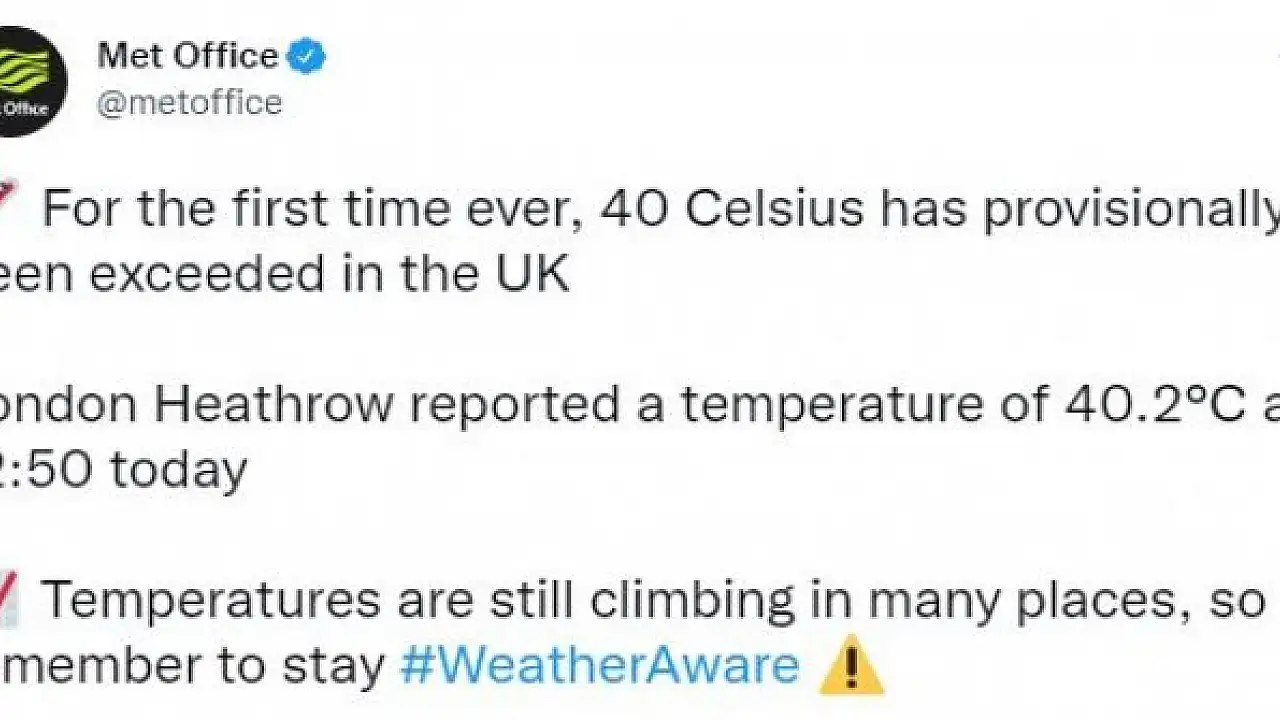Open the @metoffice handle link
The image size is (1280, 720).
click(189, 103)
